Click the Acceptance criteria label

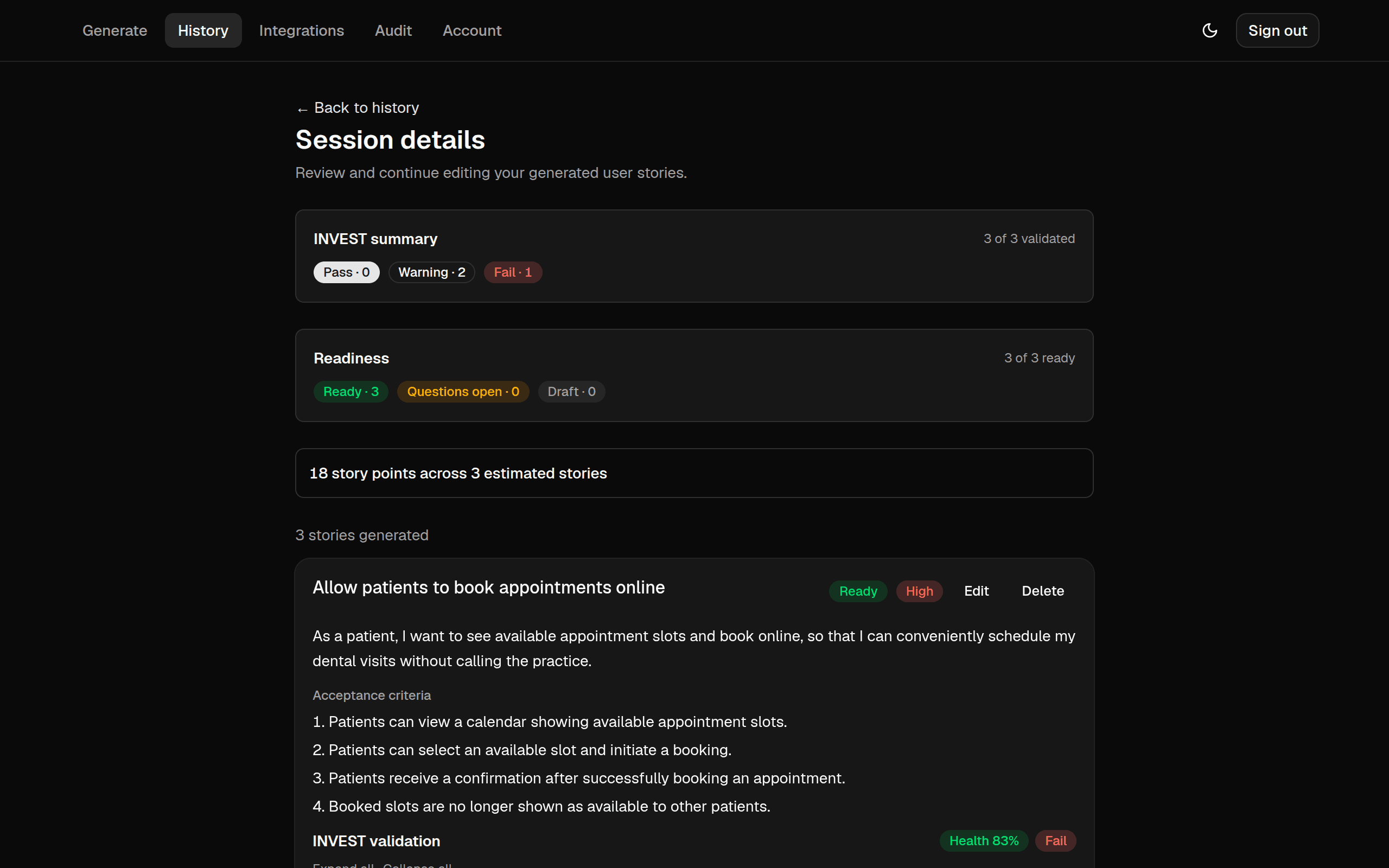click(371, 695)
